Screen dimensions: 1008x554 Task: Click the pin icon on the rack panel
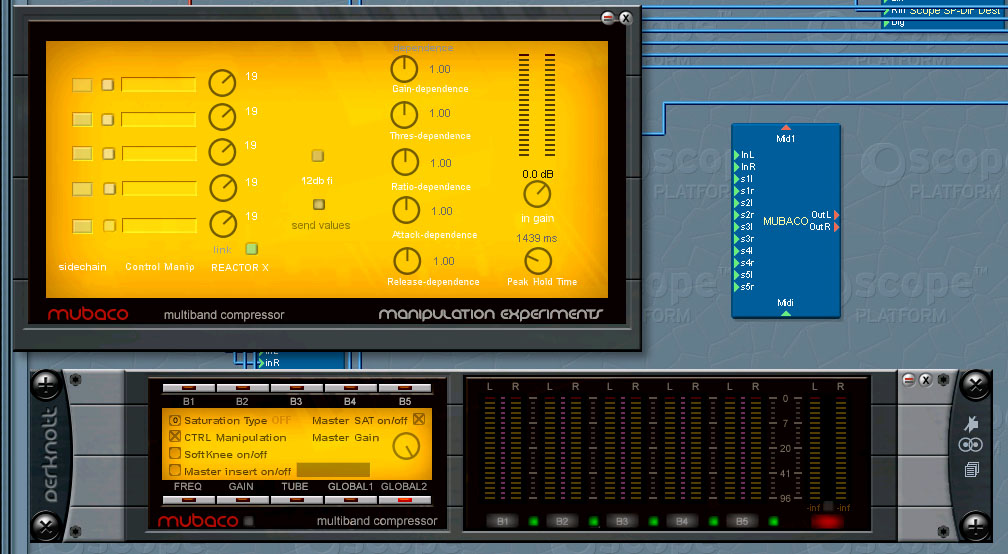971,423
